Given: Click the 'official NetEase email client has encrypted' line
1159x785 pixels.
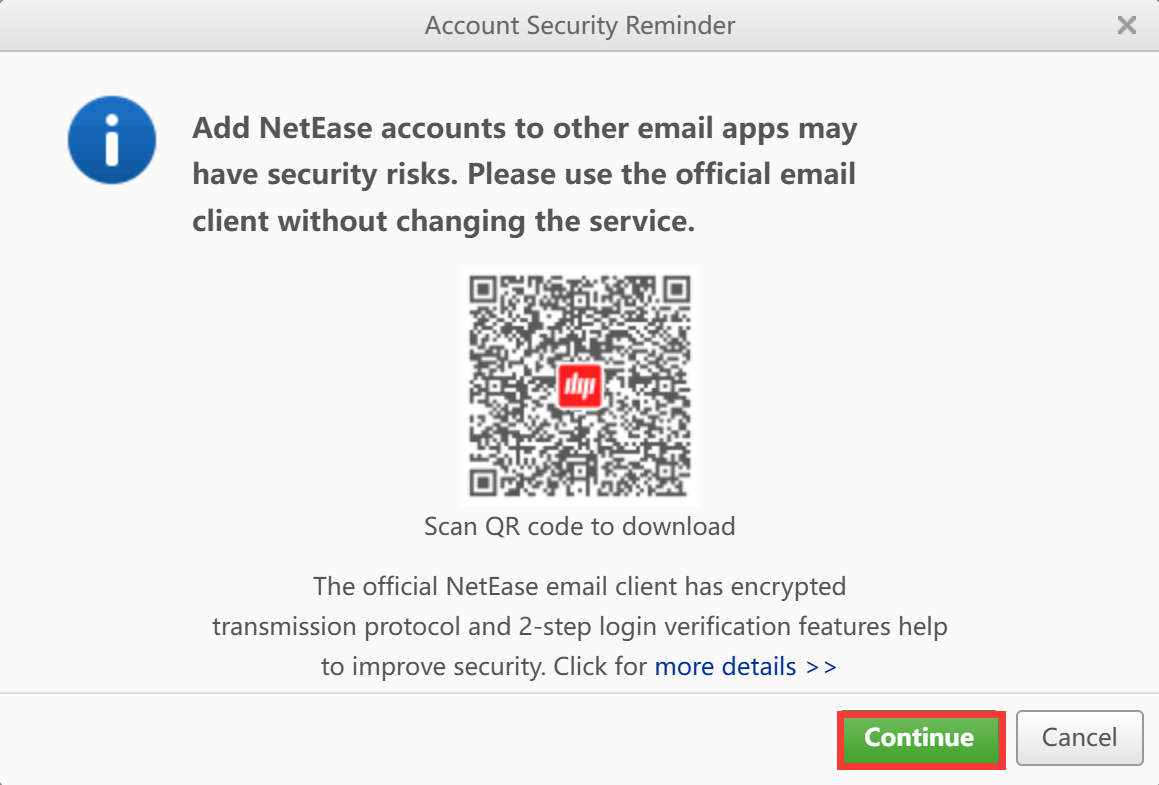Looking at the screenshot, I should [580, 587].
